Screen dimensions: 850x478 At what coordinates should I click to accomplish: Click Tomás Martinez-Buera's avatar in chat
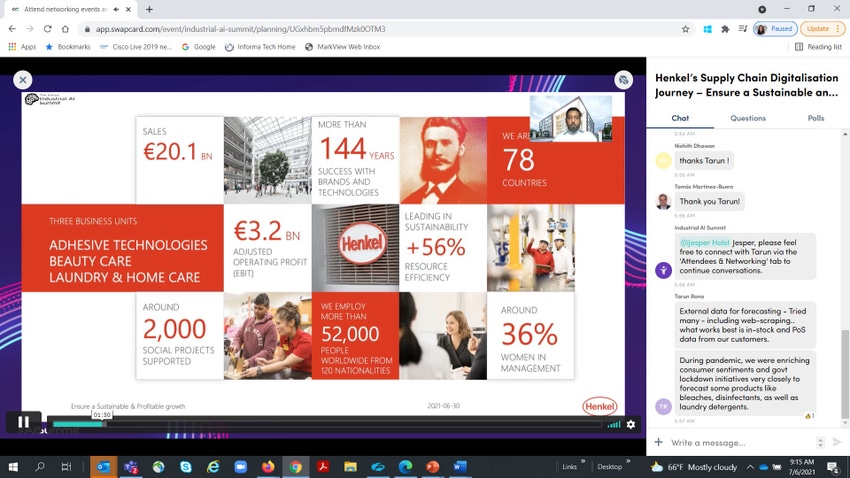pos(663,202)
